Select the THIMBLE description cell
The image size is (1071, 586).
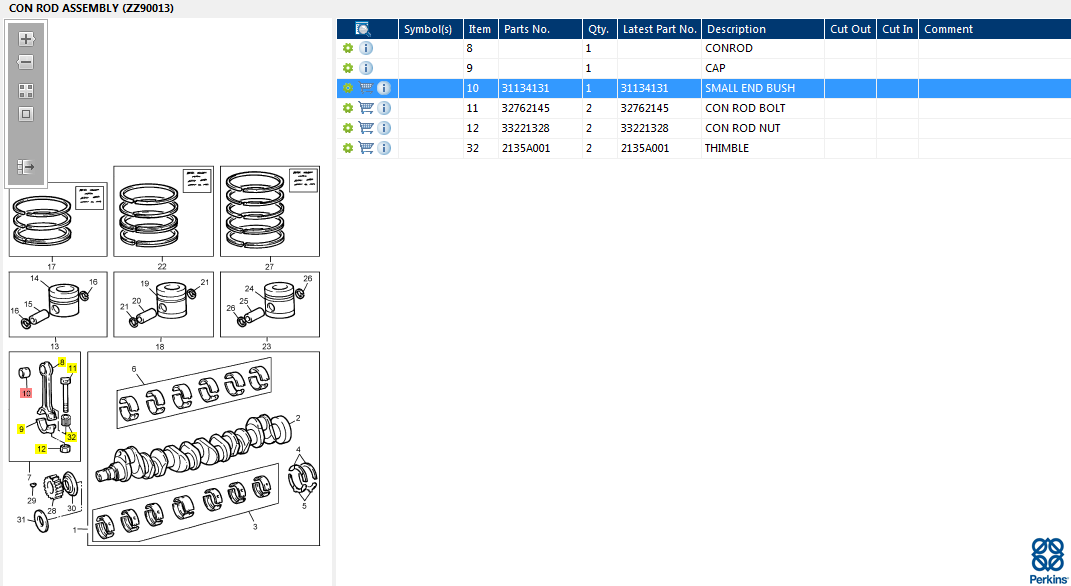pyautogui.click(x=763, y=148)
